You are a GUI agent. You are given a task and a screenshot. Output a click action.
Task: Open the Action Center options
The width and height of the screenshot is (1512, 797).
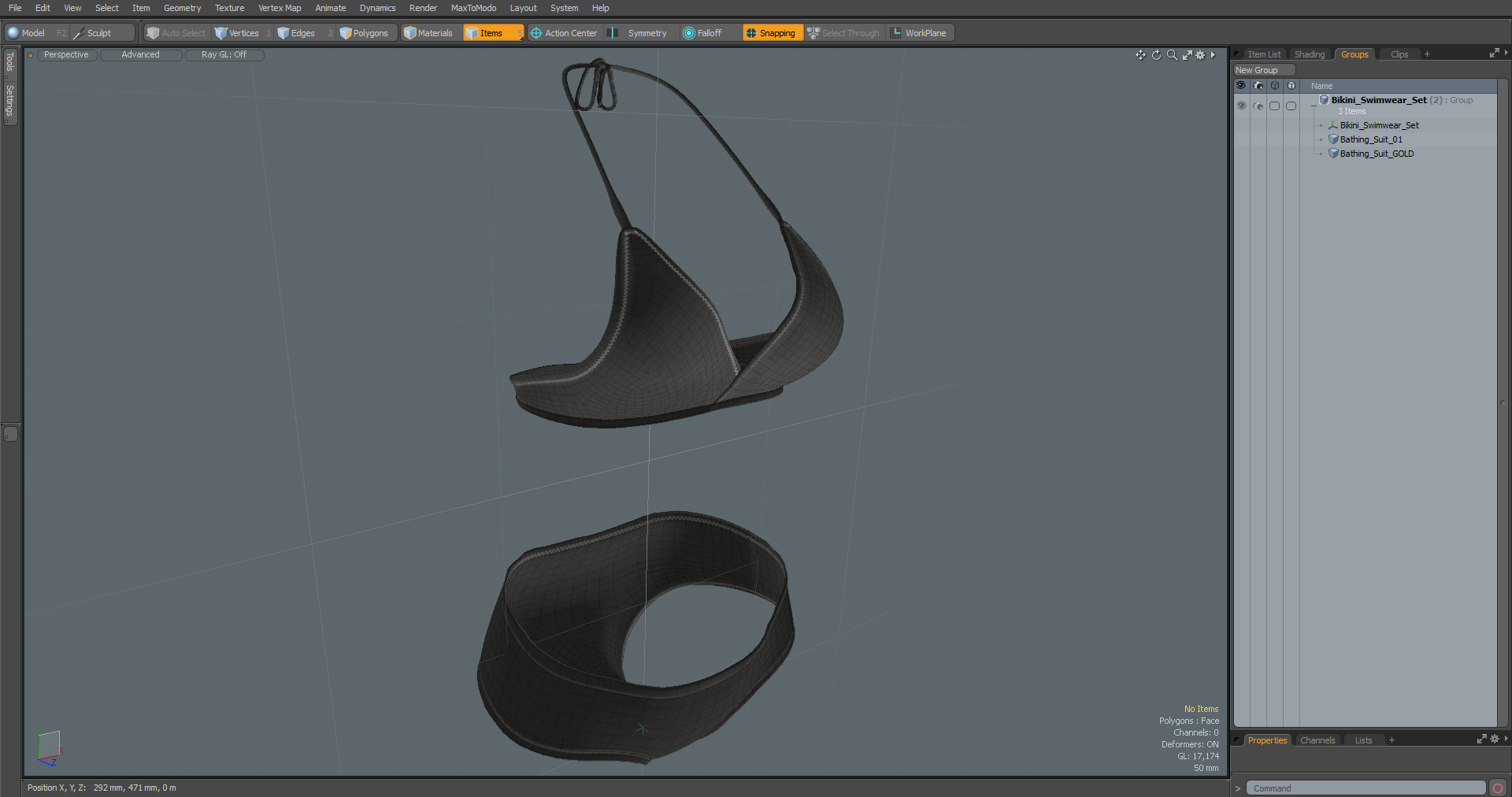[x=565, y=33]
